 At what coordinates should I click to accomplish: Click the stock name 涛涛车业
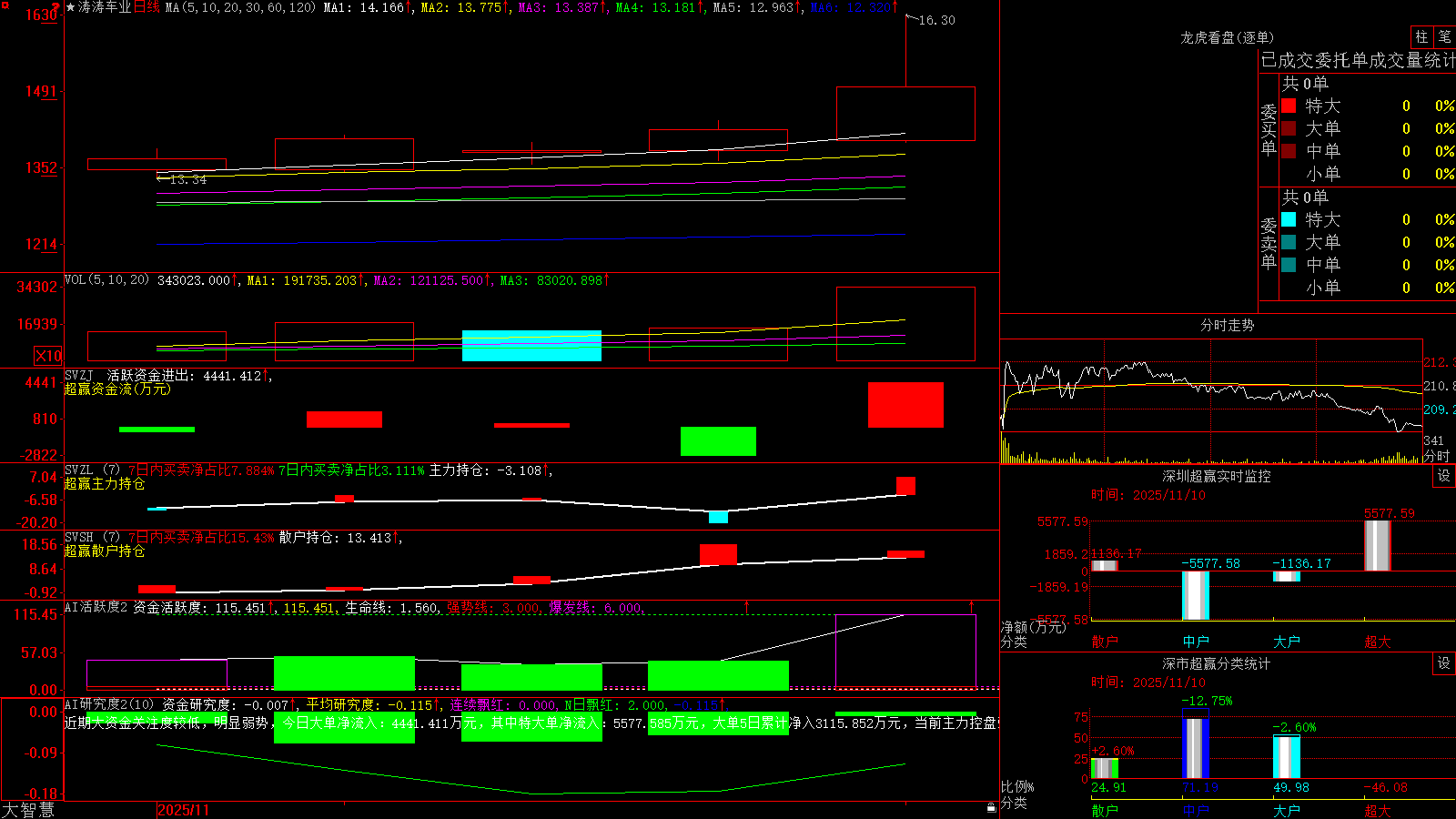click(x=105, y=7)
